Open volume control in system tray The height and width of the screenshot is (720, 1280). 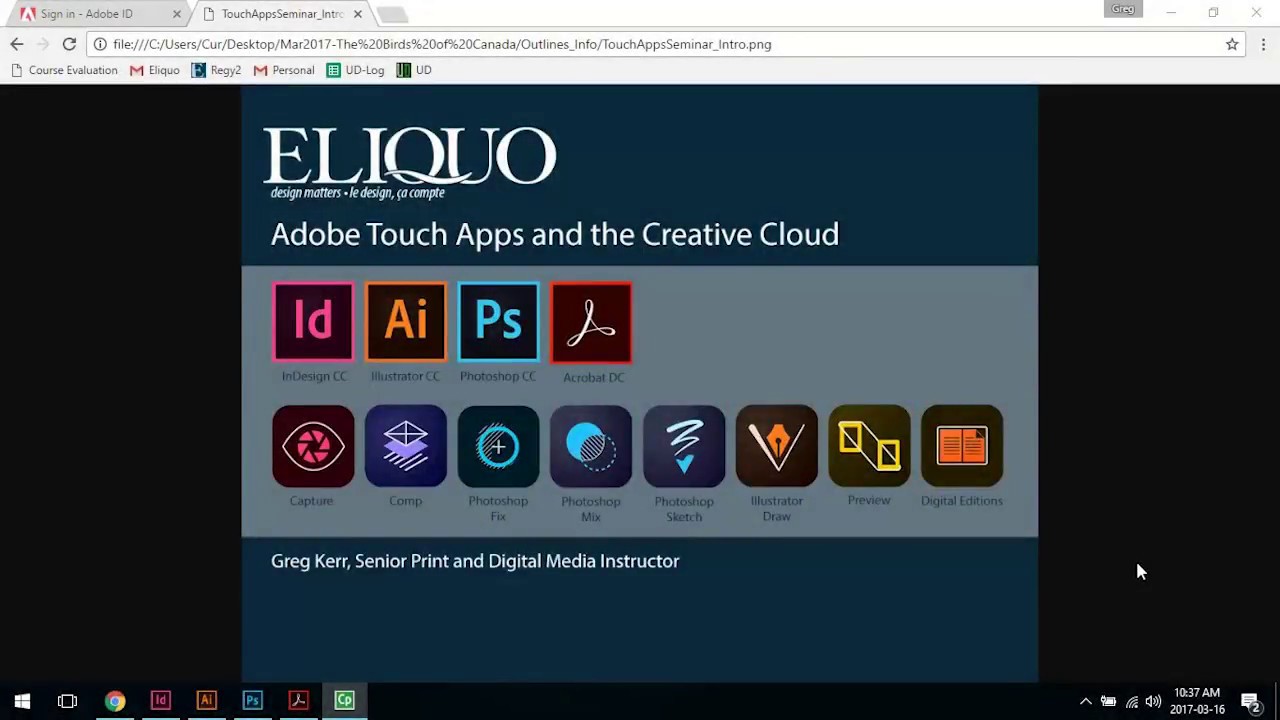(1153, 702)
